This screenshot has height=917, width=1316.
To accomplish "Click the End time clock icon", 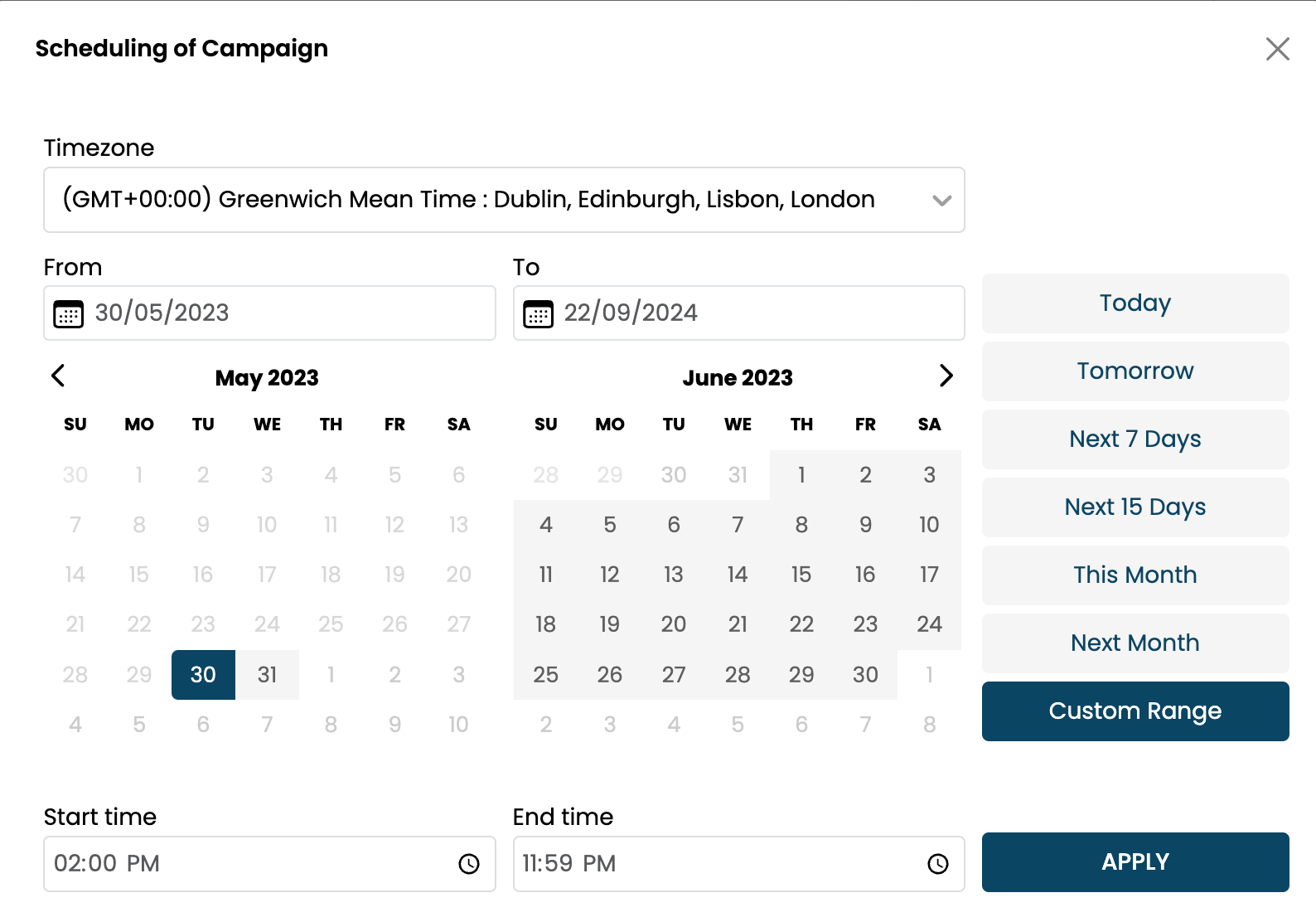I will tap(937, 864).
